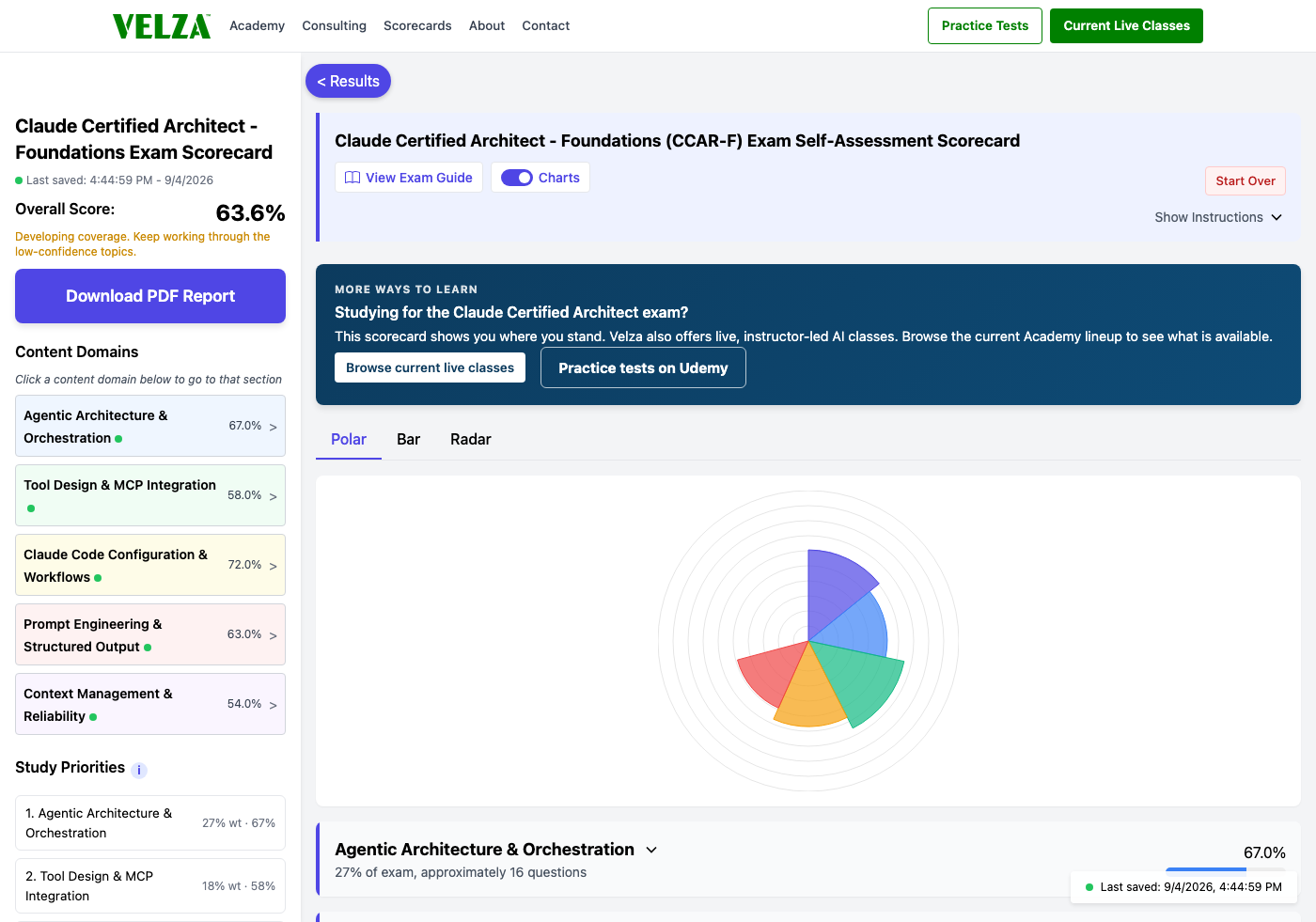Switch to the Radar chart tab
The height and width of the screenshot is (922, 1316).
pyautogui.click(x=471, y=439)
